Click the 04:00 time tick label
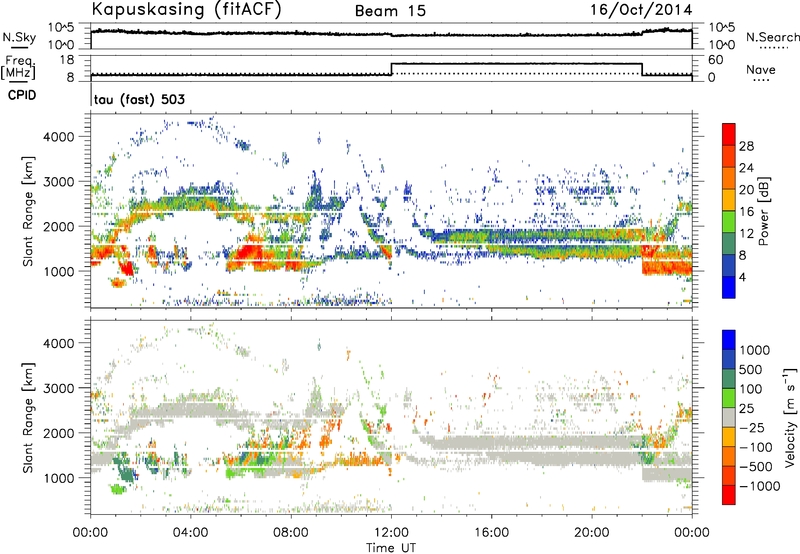800x554 pixels. pyautogui.click(x=190, y=533)
